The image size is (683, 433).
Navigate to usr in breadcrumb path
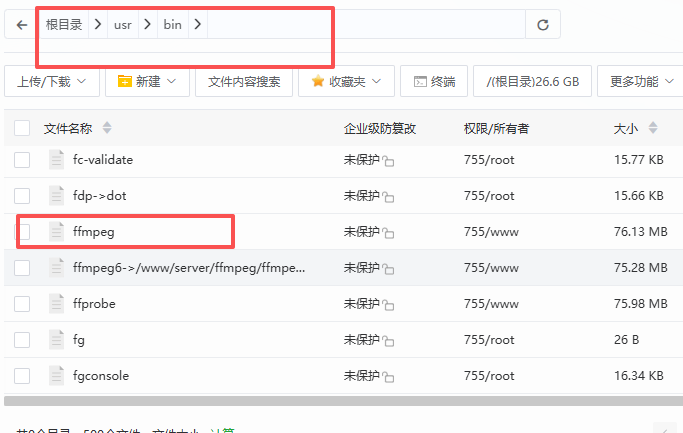click(122, 25)
